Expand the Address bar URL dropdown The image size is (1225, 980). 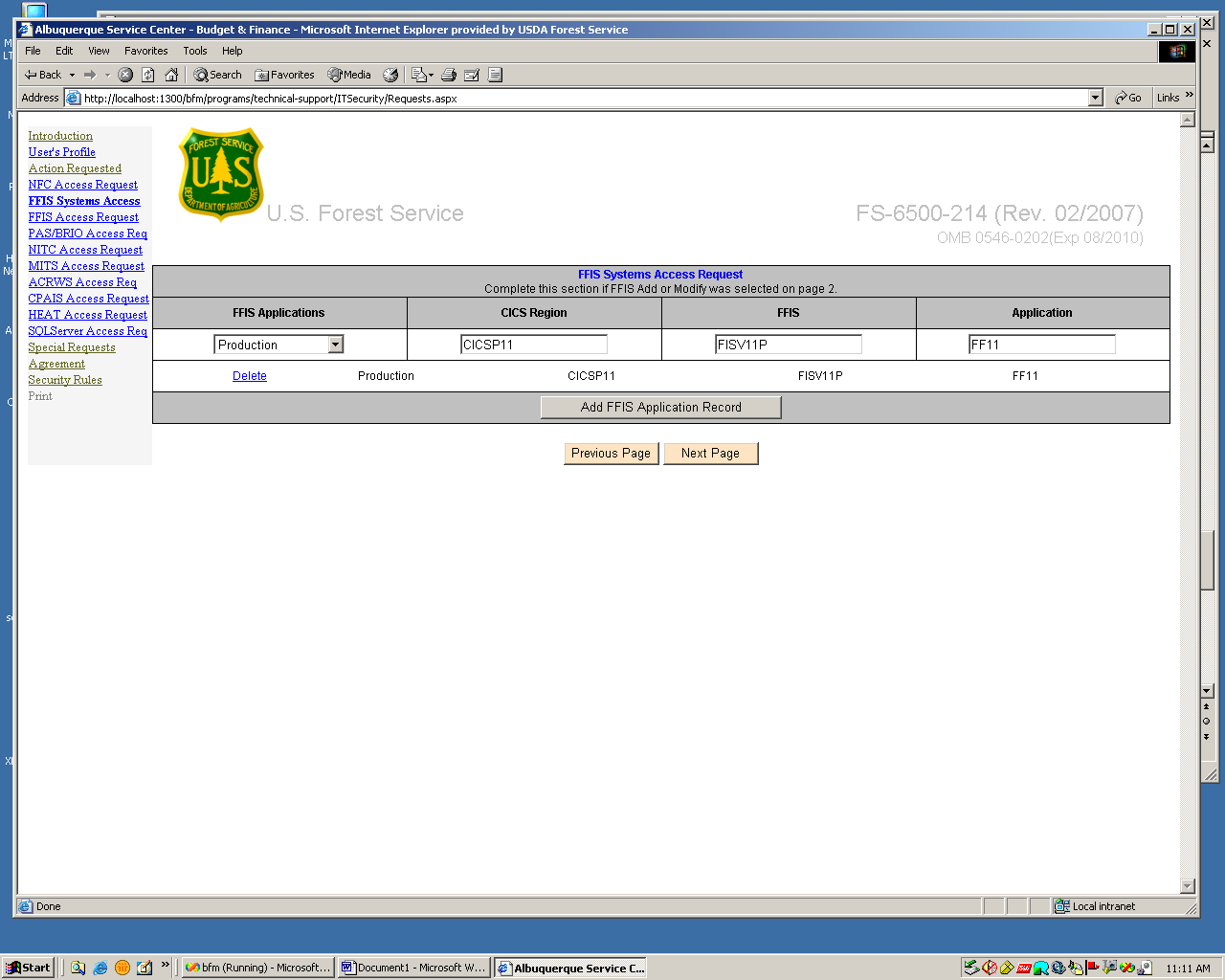[1096, 98]
